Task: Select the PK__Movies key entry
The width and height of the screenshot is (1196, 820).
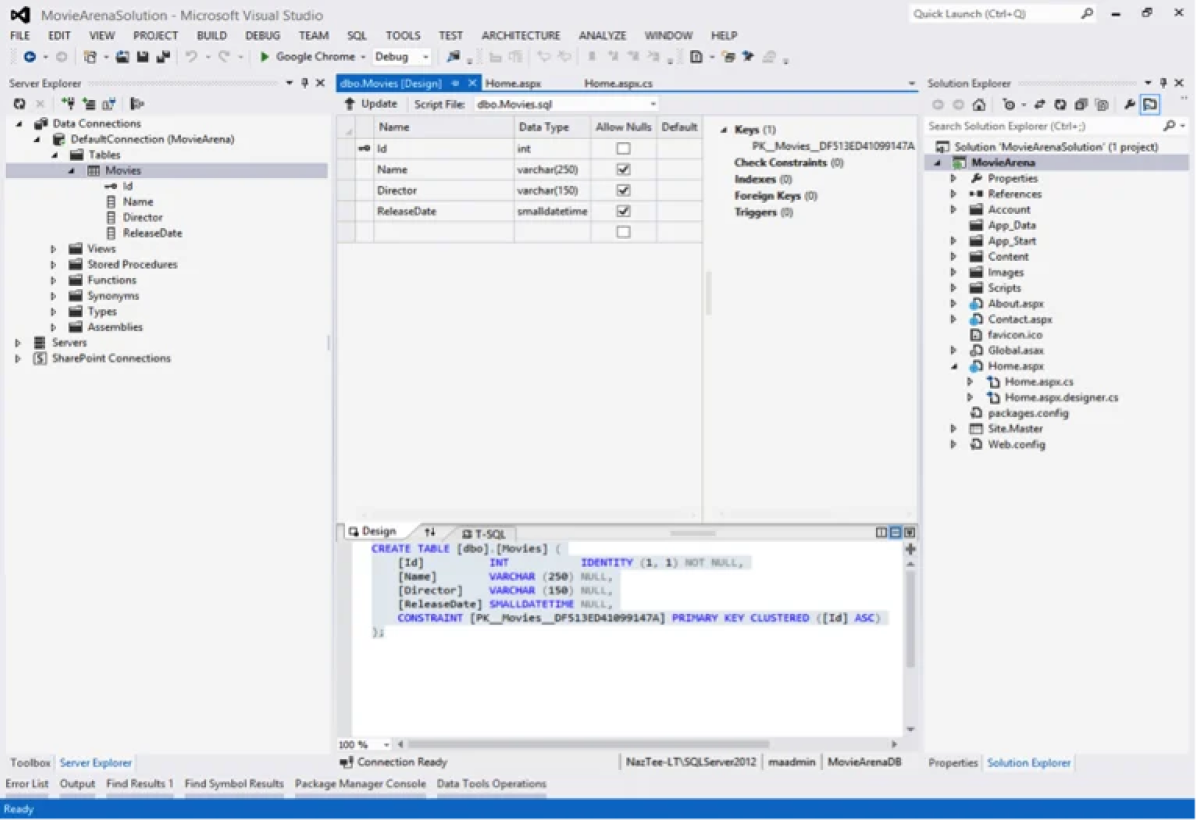Action: 832,146
